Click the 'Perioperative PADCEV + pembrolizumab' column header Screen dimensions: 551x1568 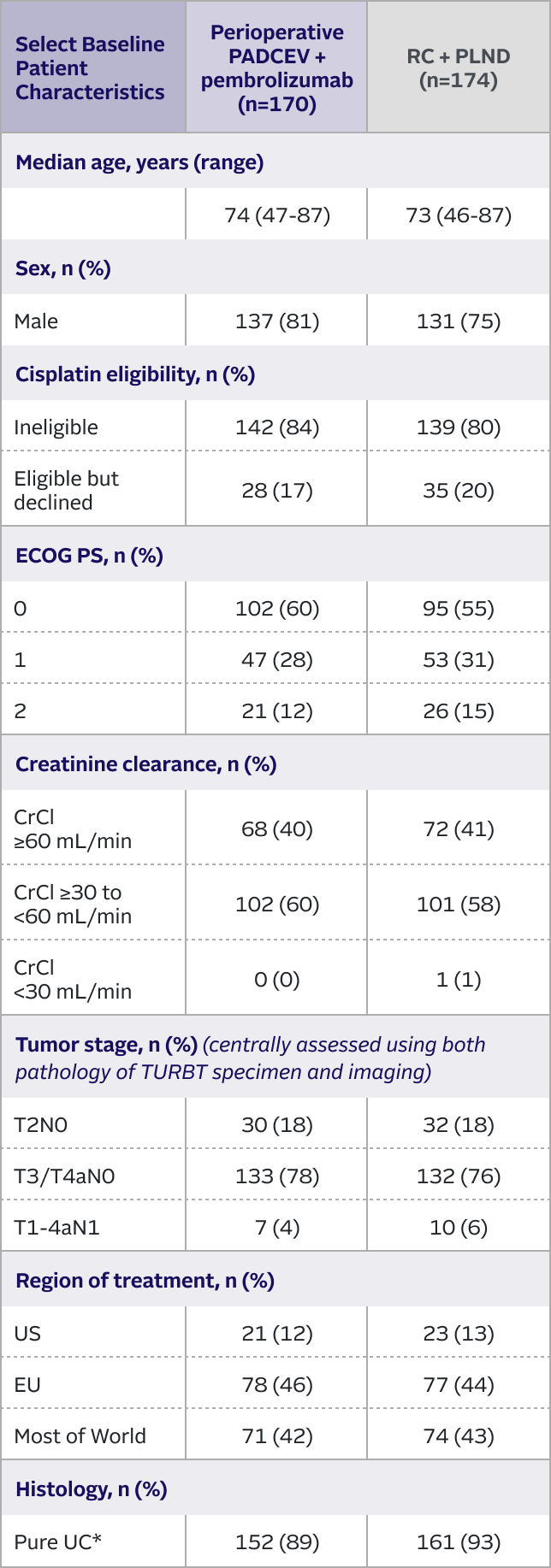[x=276, y=68]
